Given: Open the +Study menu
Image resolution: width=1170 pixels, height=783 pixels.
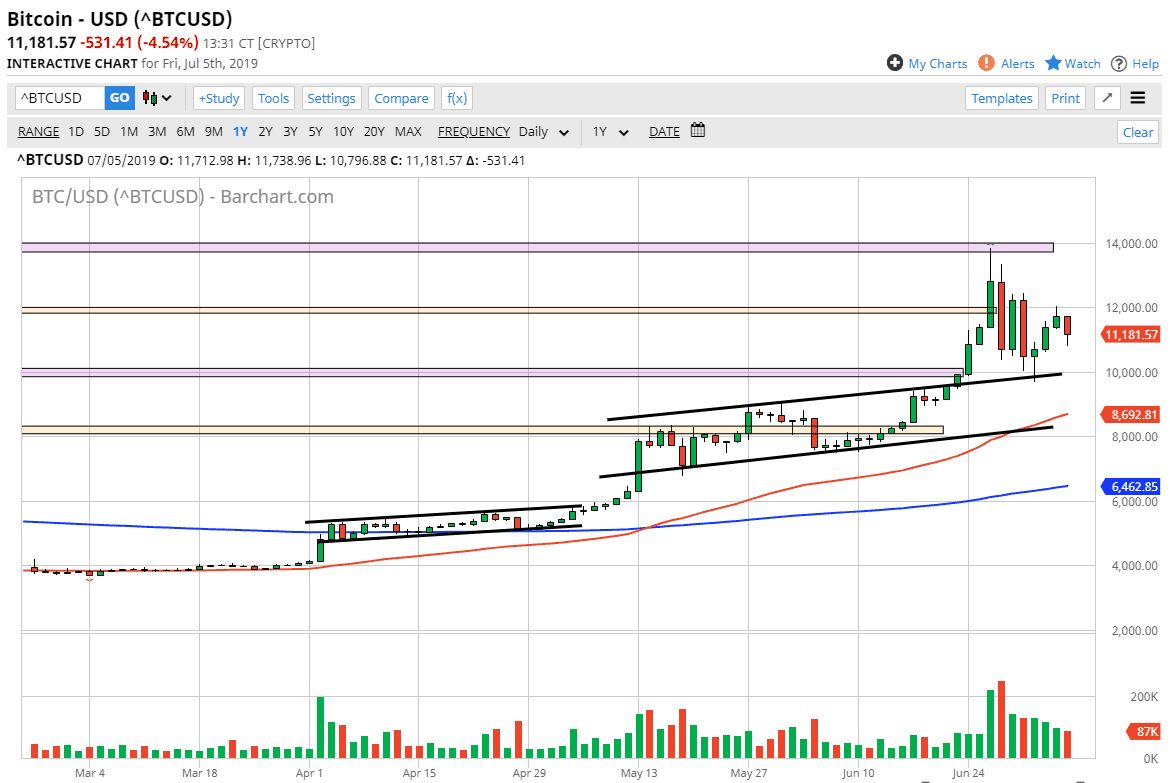Looking at the screenshot, I should (x=218, y=97).
